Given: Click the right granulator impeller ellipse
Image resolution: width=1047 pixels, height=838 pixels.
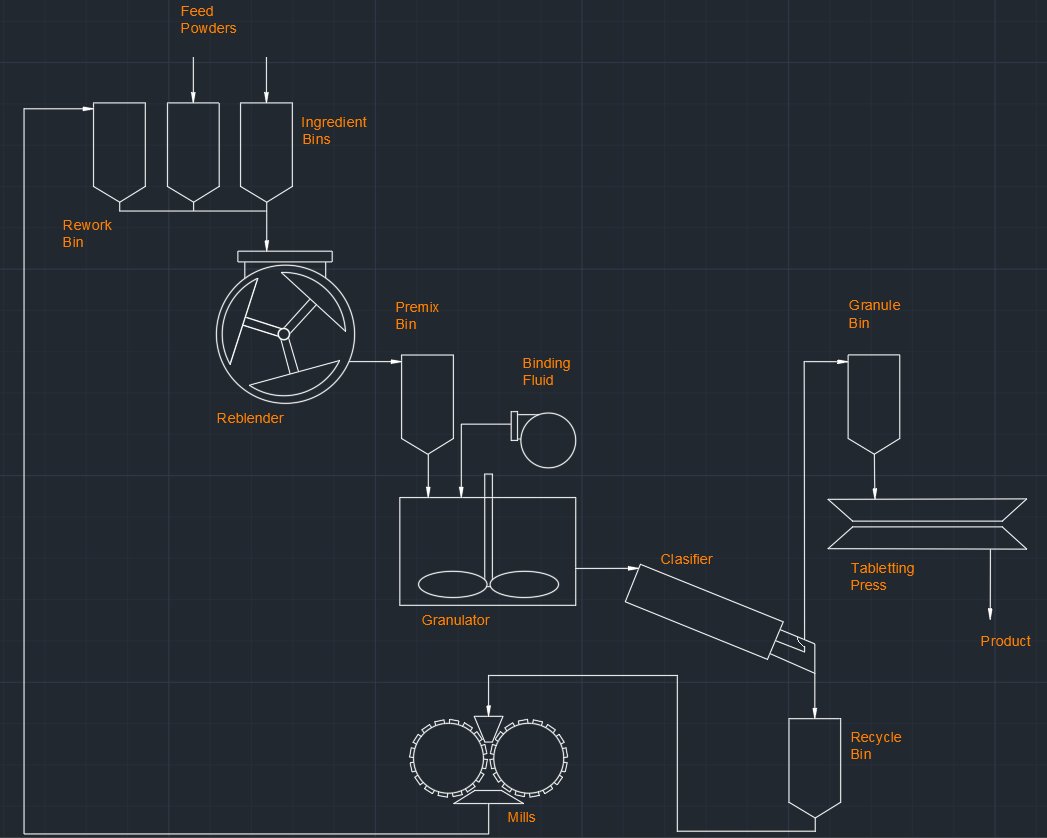Looking at the screenshot, I should click(x=524, y=584).
